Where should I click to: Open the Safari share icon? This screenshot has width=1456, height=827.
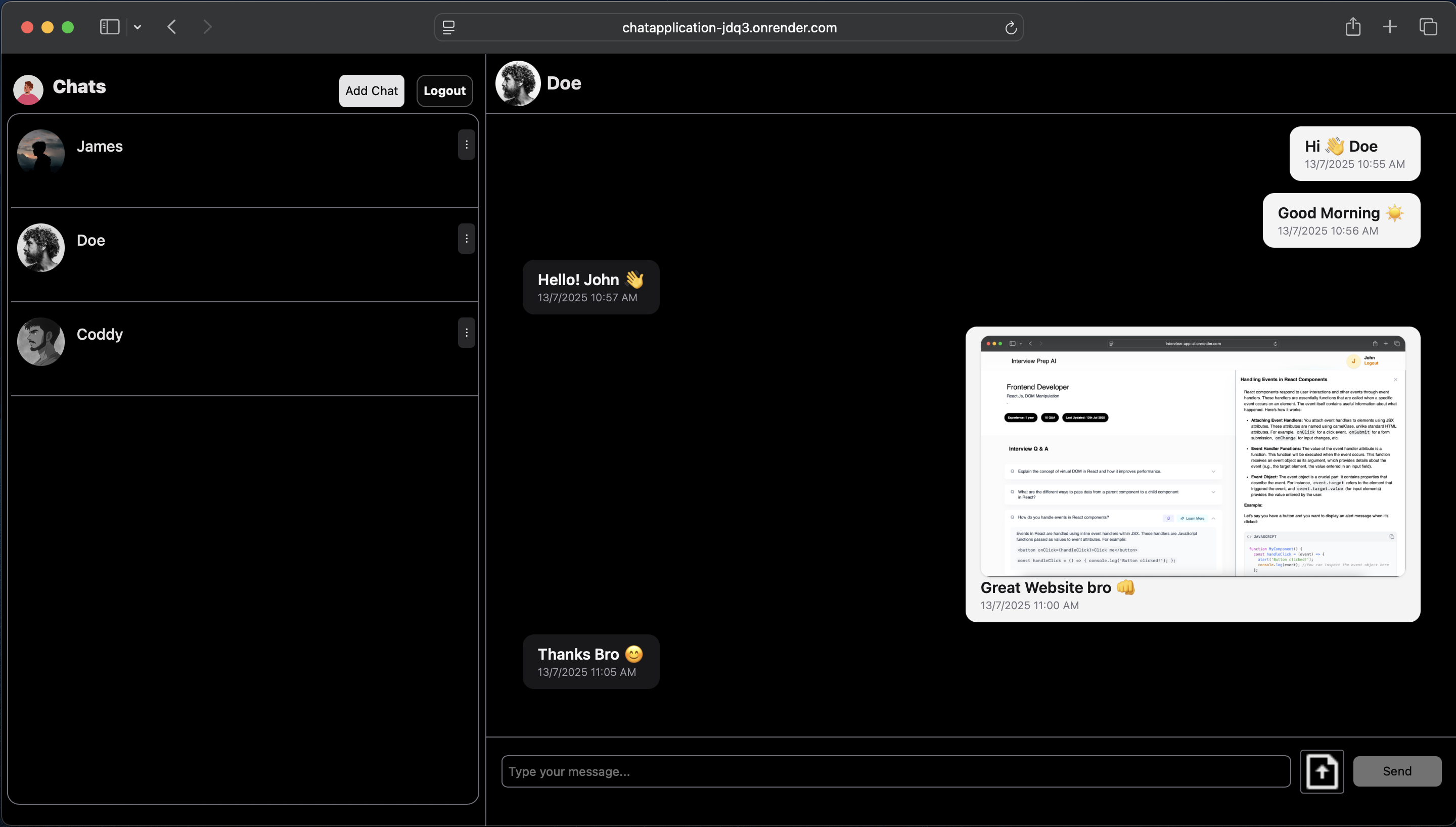click(x=1353, y=27)
